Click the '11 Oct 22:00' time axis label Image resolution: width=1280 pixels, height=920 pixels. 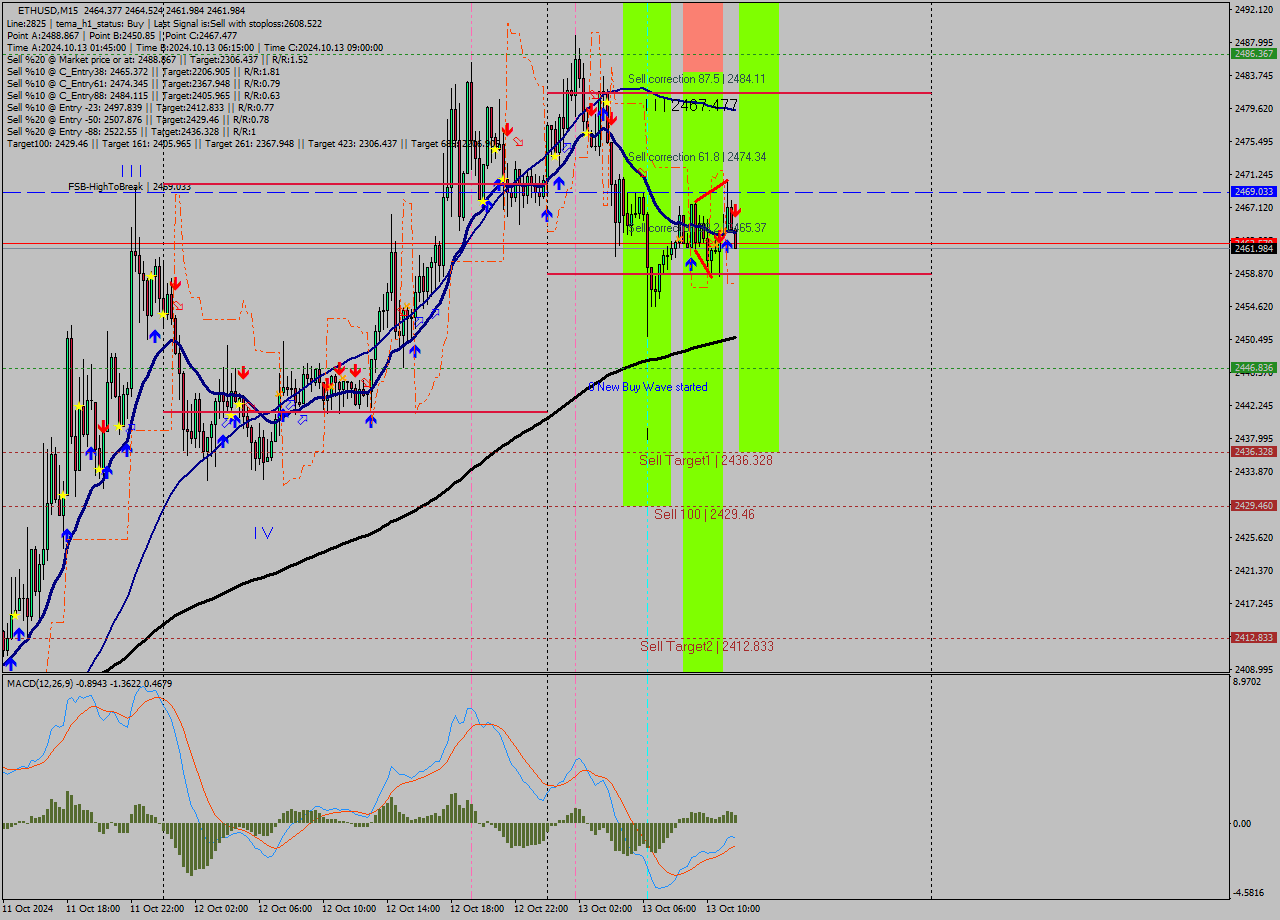pyautogui.click(x=157, y=909)
